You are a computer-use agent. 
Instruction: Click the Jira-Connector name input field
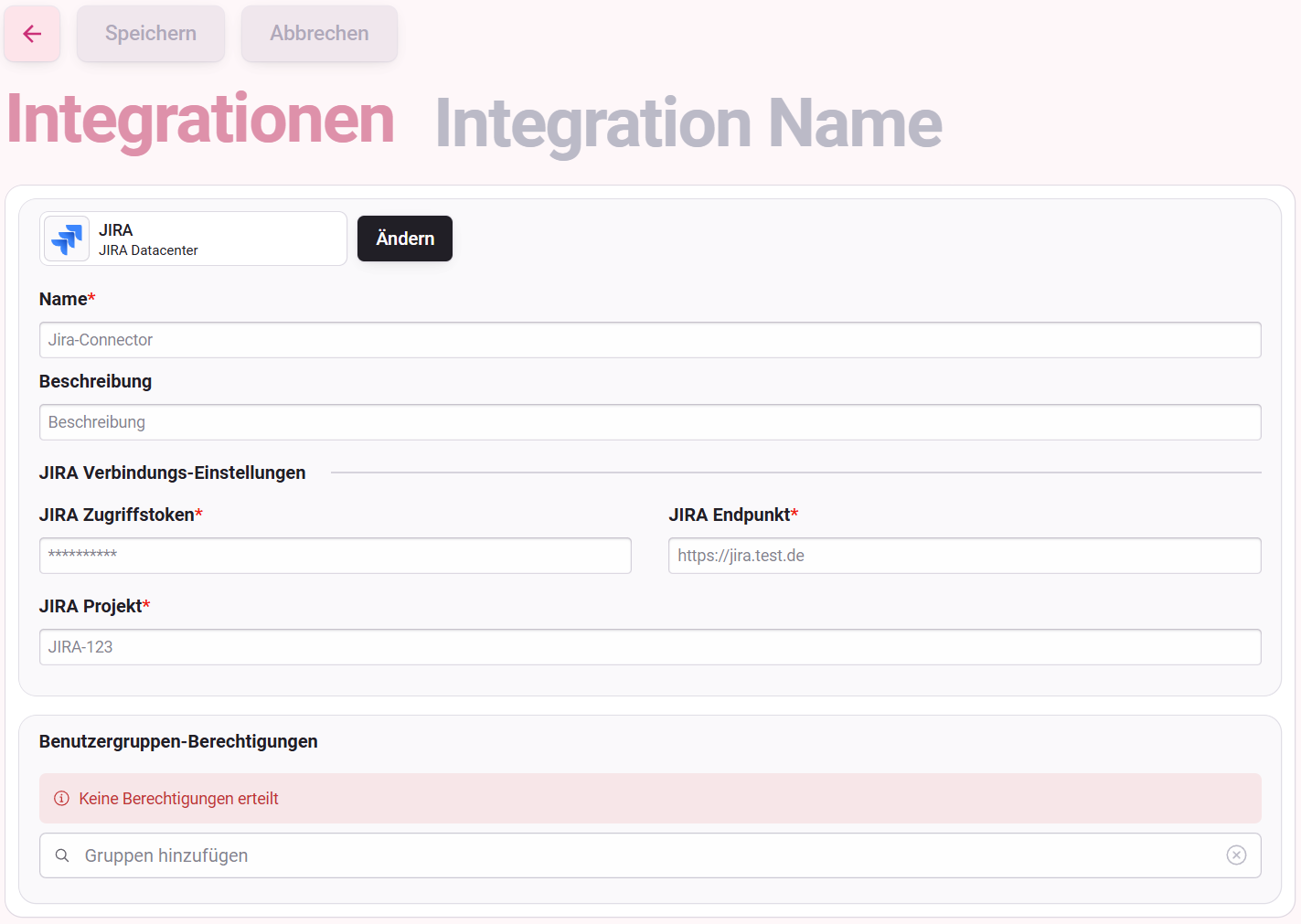649,339
